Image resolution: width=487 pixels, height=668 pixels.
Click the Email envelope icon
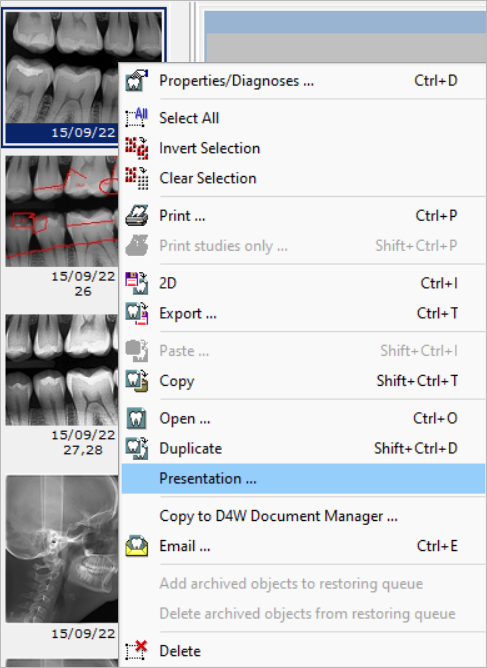[x=137, y=546]
